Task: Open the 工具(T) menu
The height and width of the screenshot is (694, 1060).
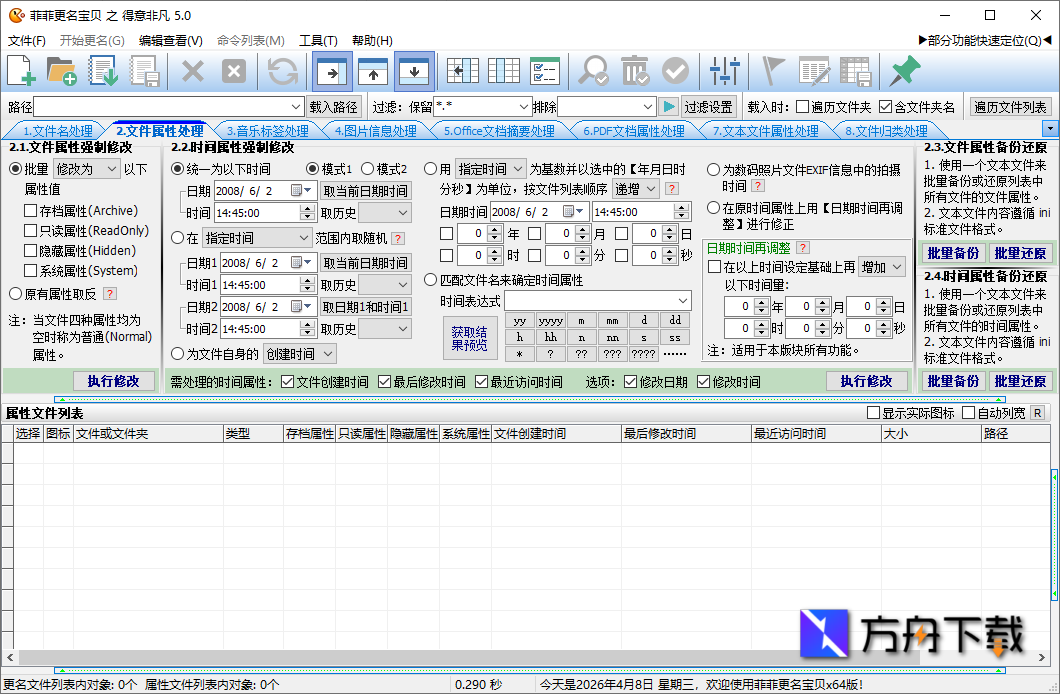Action: (x=318, y=41)
